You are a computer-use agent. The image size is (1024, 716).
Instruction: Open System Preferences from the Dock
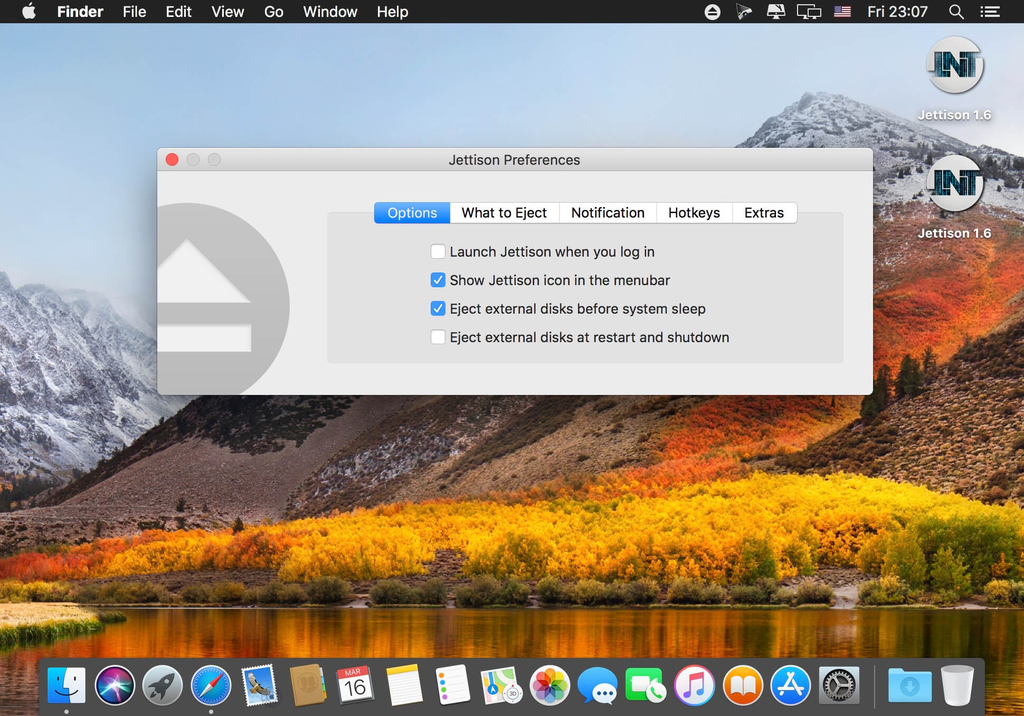[839, 685]
